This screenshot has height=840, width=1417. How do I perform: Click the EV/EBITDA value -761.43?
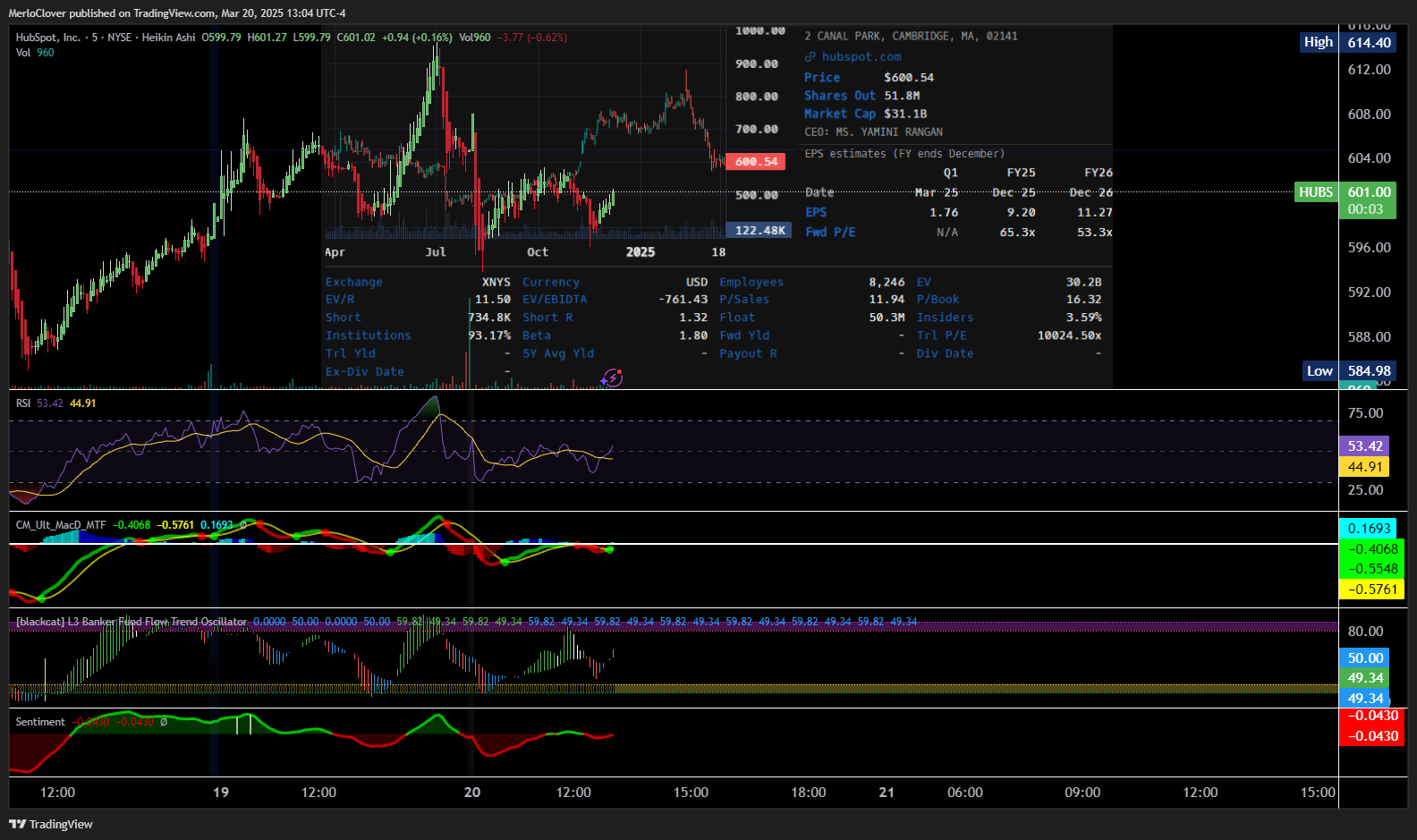683,300
